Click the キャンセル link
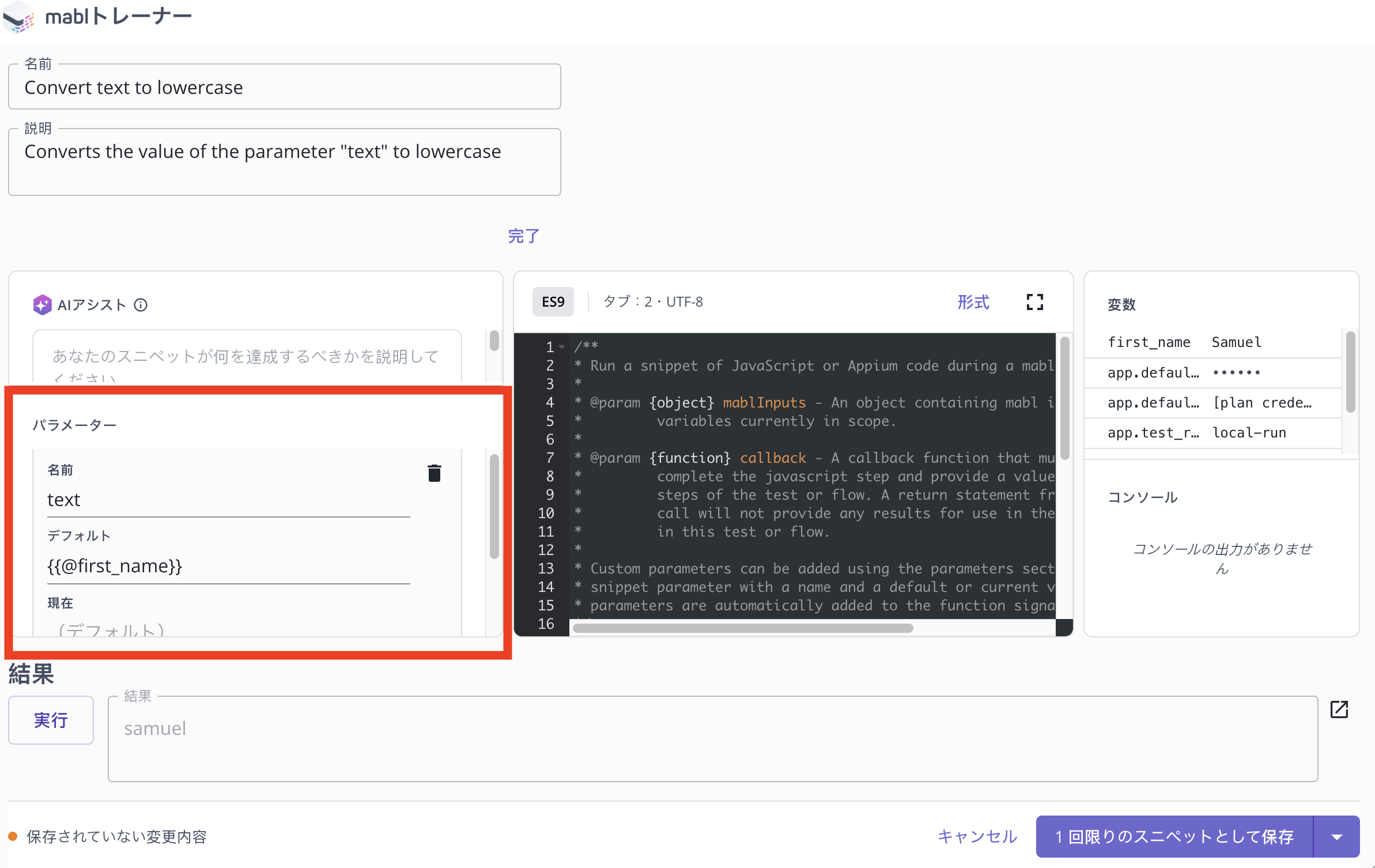Image resolution: width=1375 pixels, height=868 pixels. click(x=977, y=837)
